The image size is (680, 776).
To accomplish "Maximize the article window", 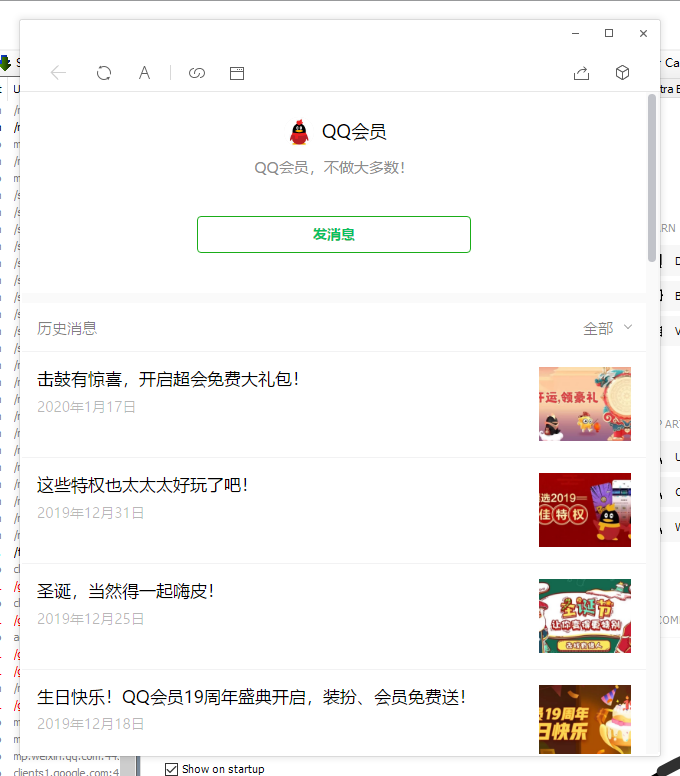I will click(x=609, y=33).
